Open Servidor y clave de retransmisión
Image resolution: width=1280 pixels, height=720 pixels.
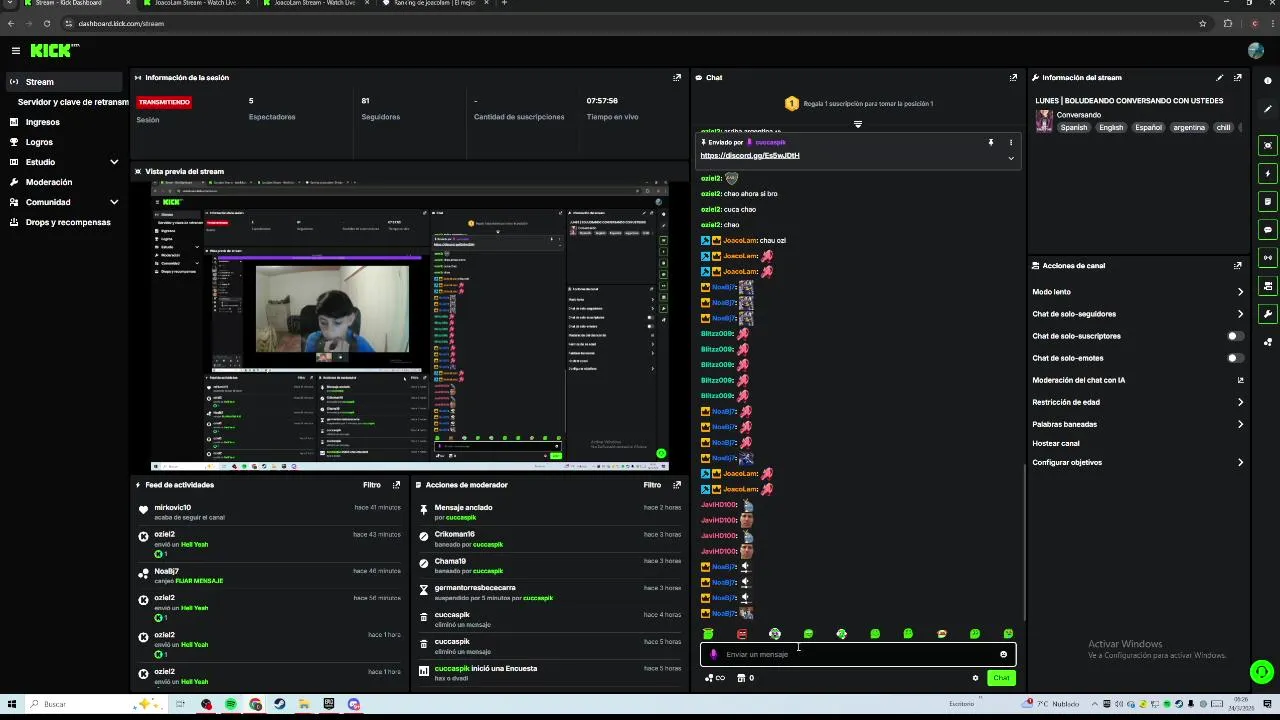(x=73, y=102)
